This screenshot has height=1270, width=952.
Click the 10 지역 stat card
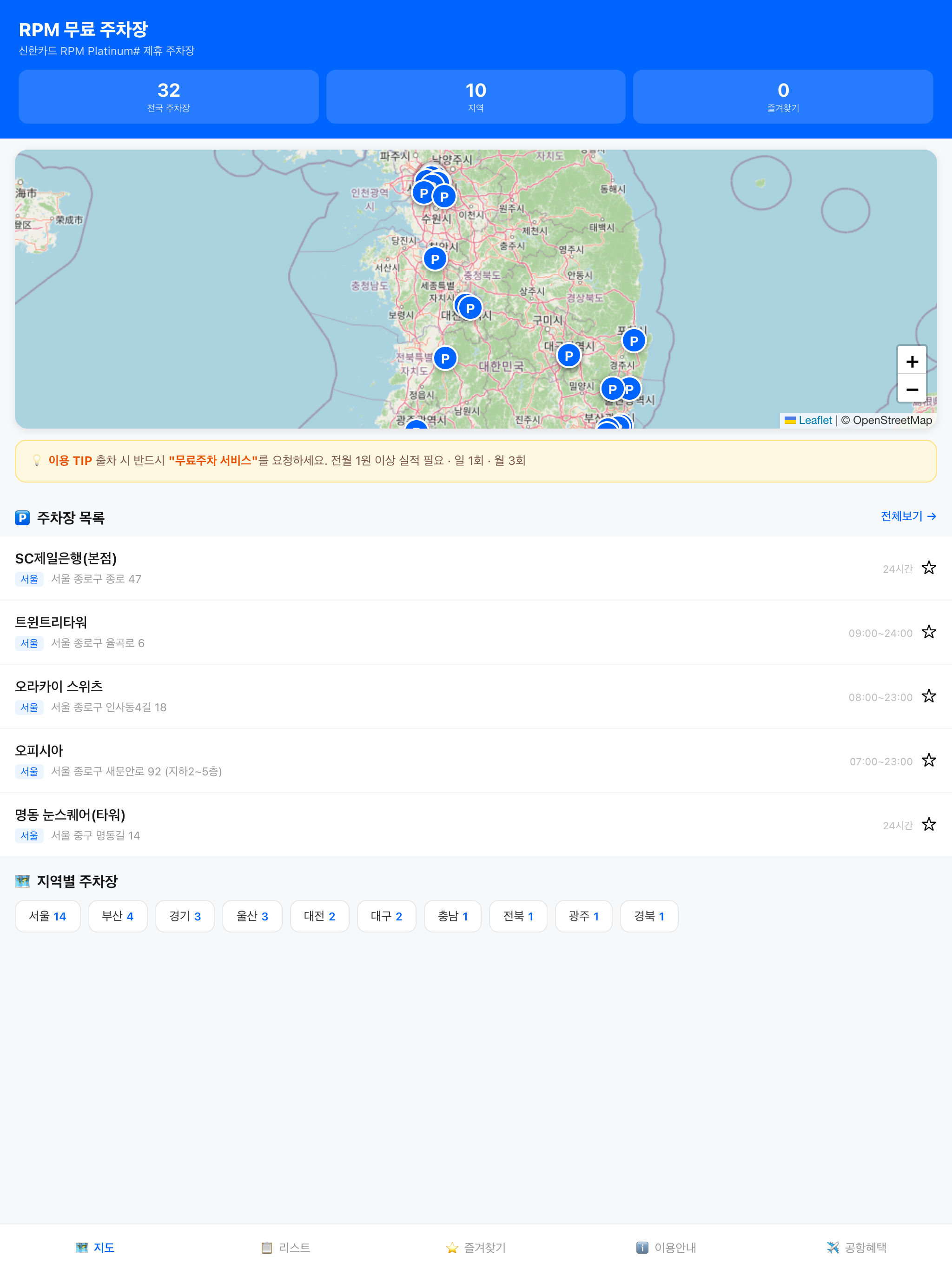point(476,96)
